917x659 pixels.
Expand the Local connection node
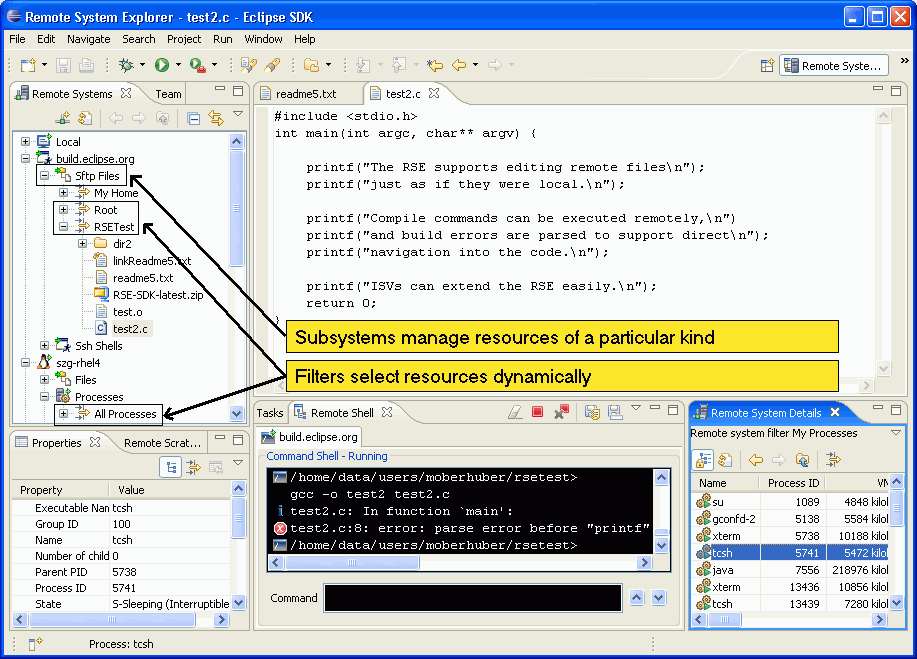[x=25, y=142]
